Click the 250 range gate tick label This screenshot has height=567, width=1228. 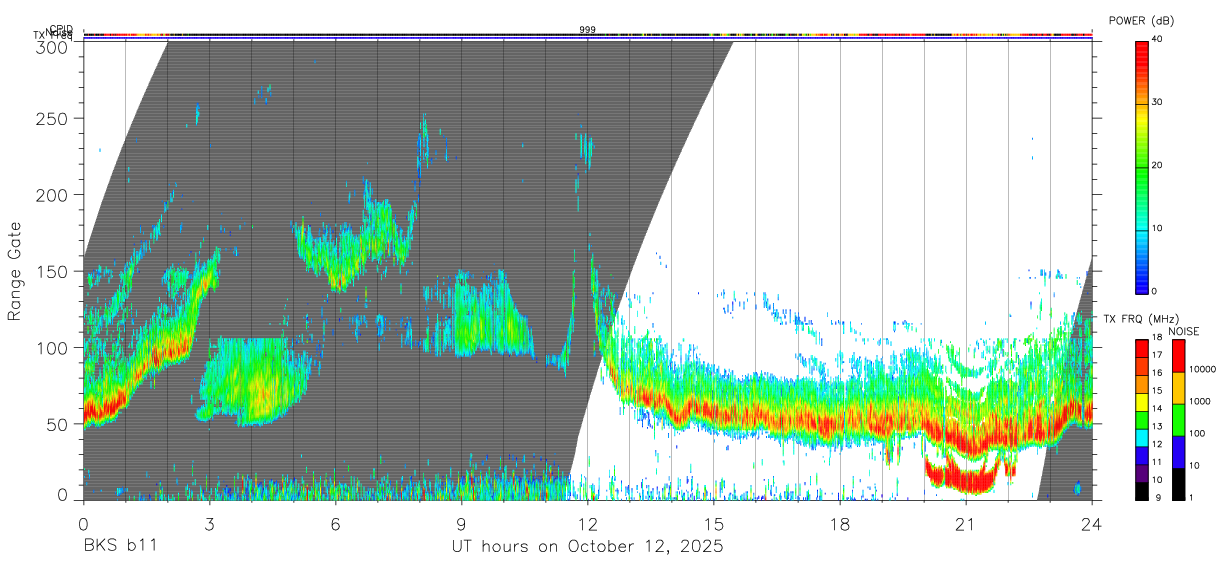[x=53, y=118]
